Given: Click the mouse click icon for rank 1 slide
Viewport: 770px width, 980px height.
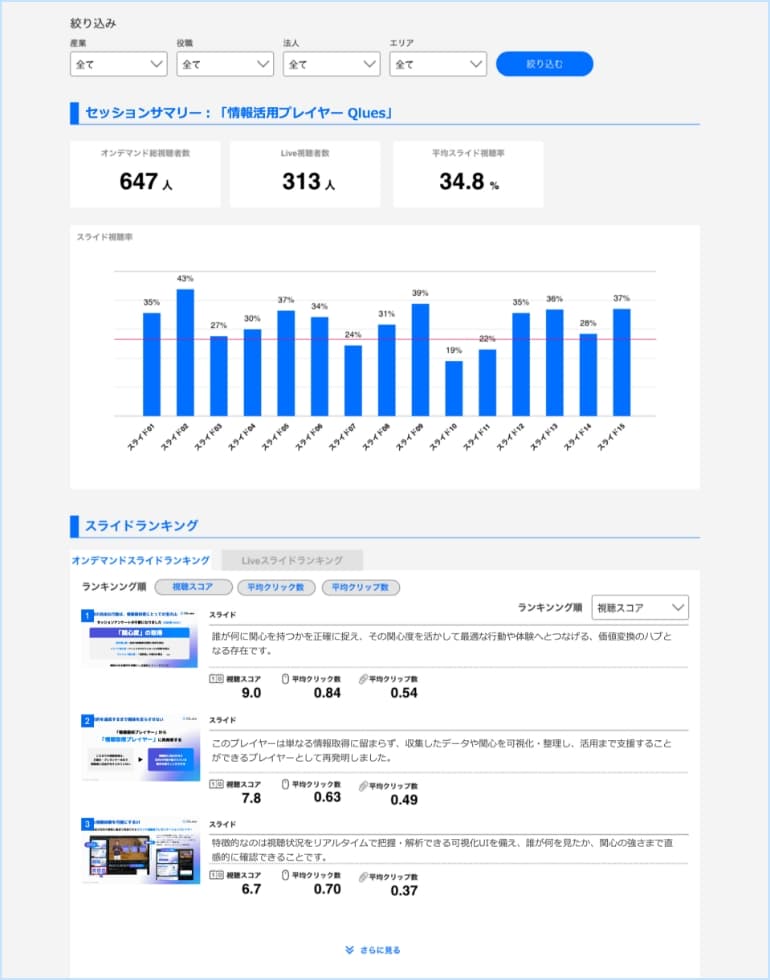Looking at the screenshot, I should [x=285, y=679].
